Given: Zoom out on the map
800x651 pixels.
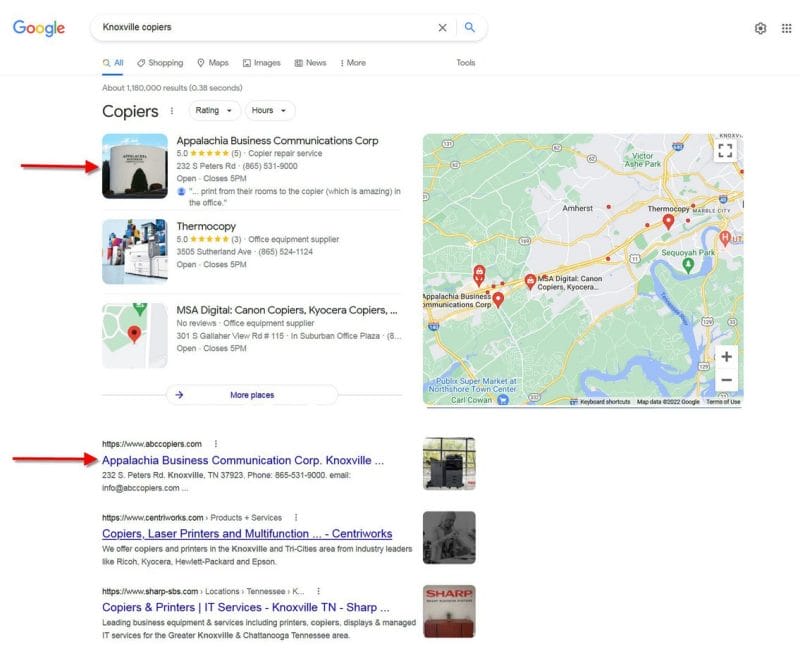Looking at the screenshot, I should click(727, 380).
